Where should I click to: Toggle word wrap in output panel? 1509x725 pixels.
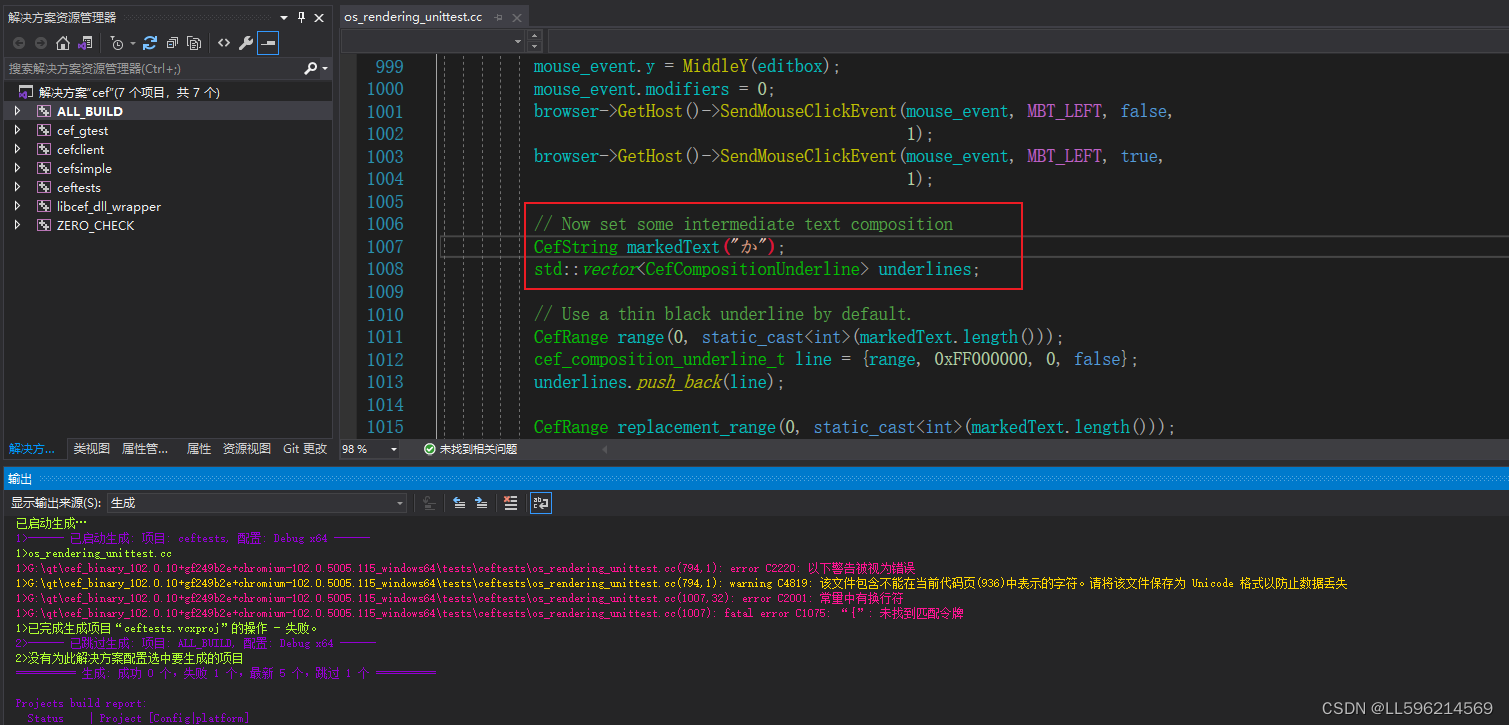tap(540, 503)
